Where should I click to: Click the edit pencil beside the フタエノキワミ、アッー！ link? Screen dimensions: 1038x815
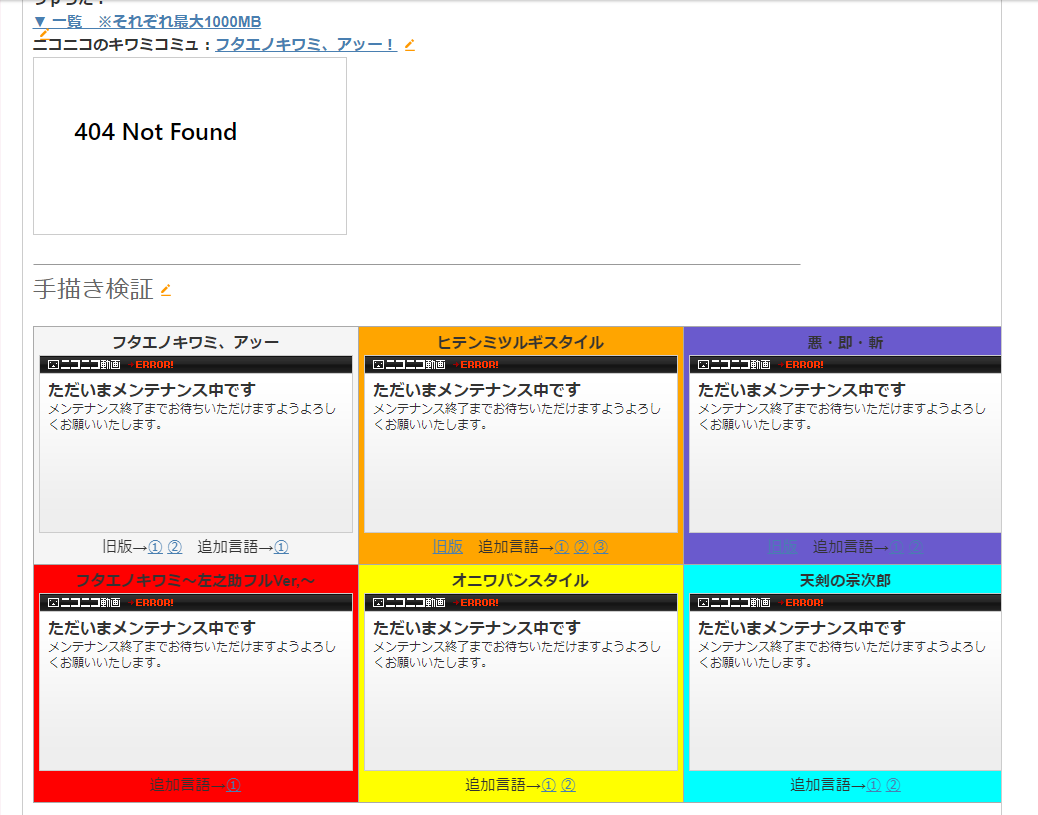[x=410, y=45]
